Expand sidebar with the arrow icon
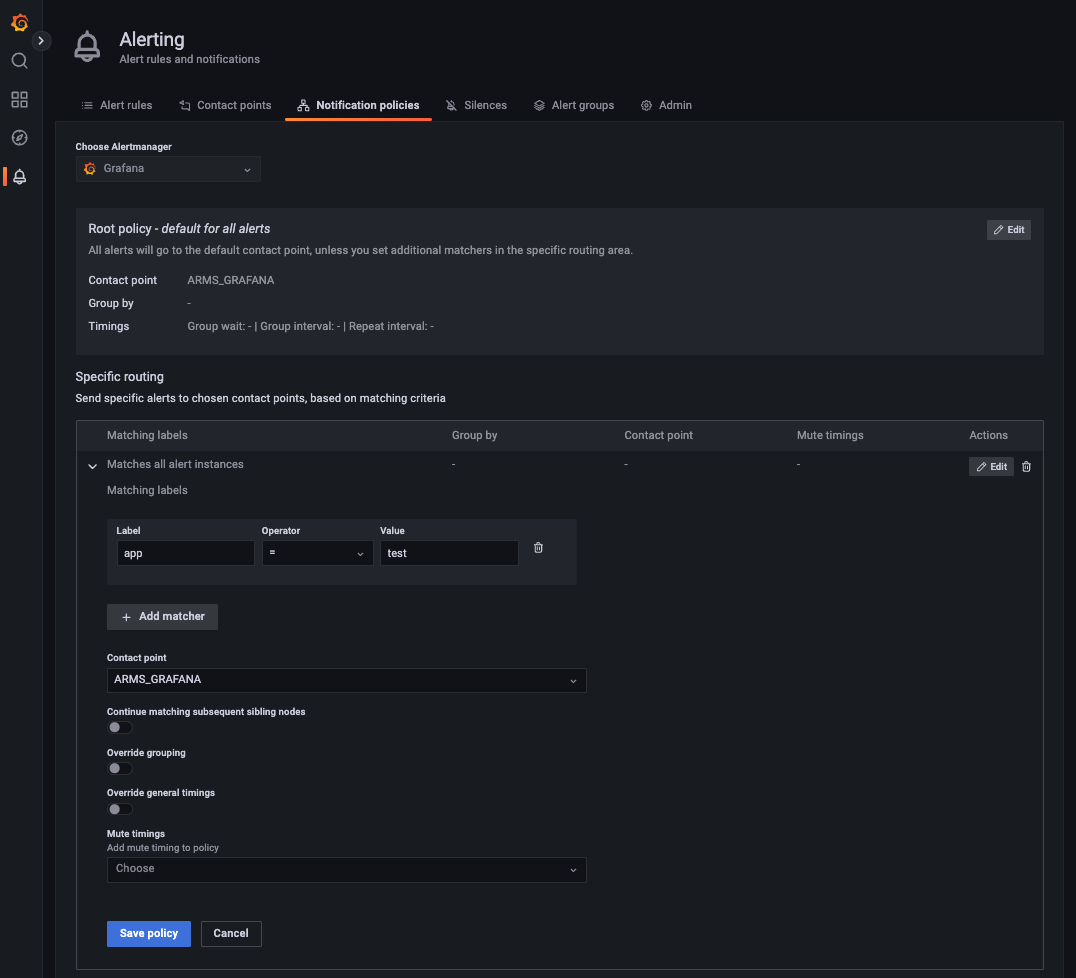 (41, 40)
